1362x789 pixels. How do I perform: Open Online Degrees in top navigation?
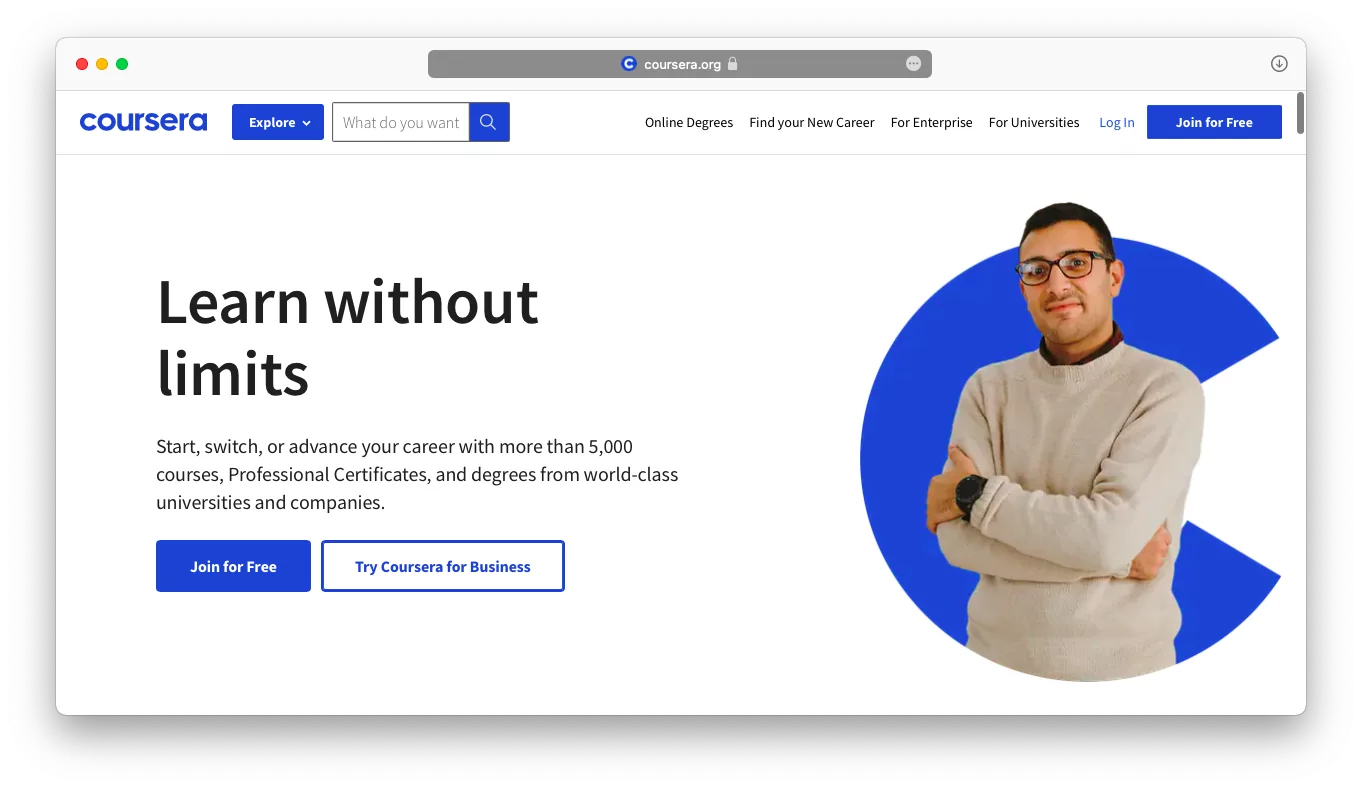click(x=689, y=123)
